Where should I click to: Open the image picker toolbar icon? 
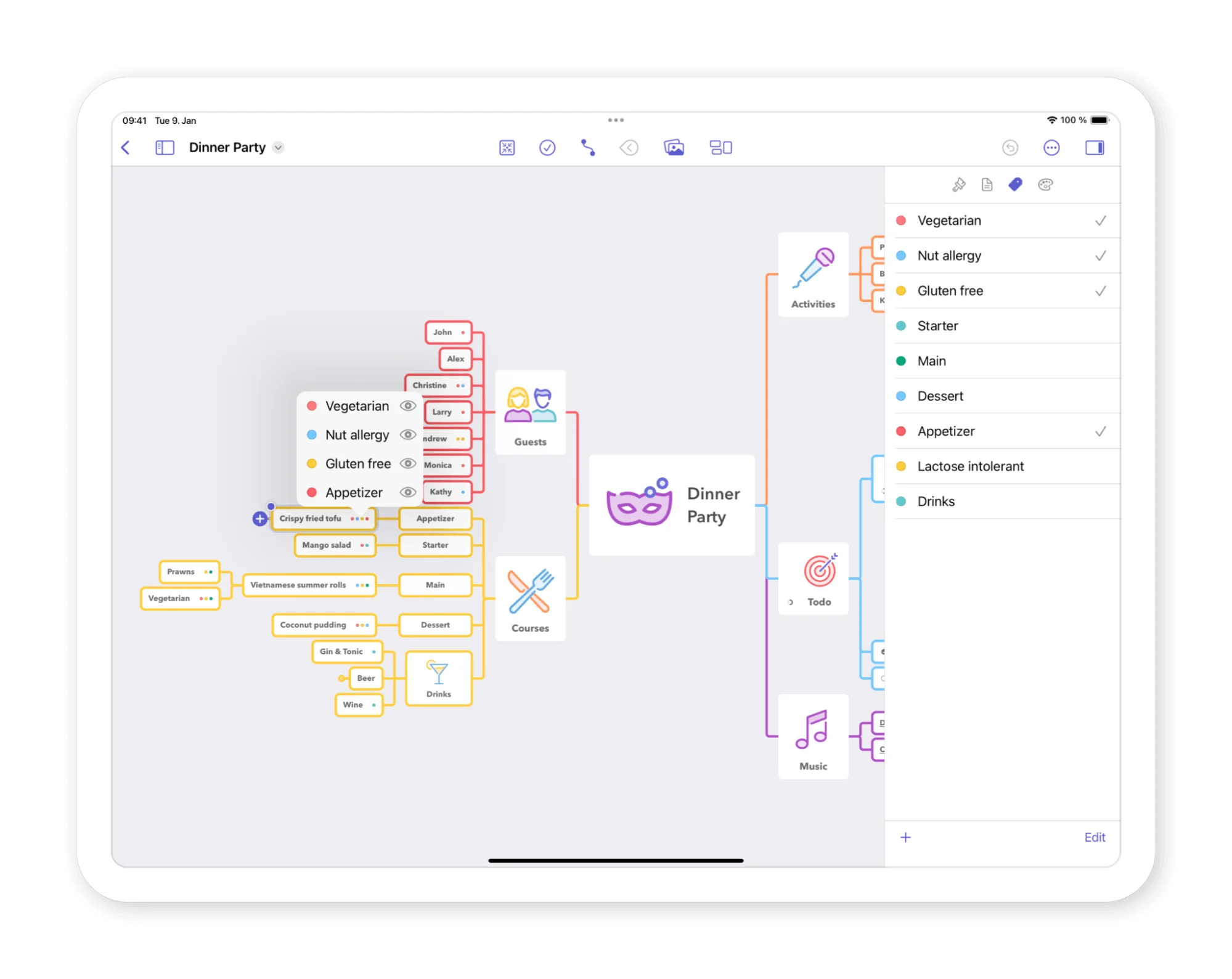674,147
